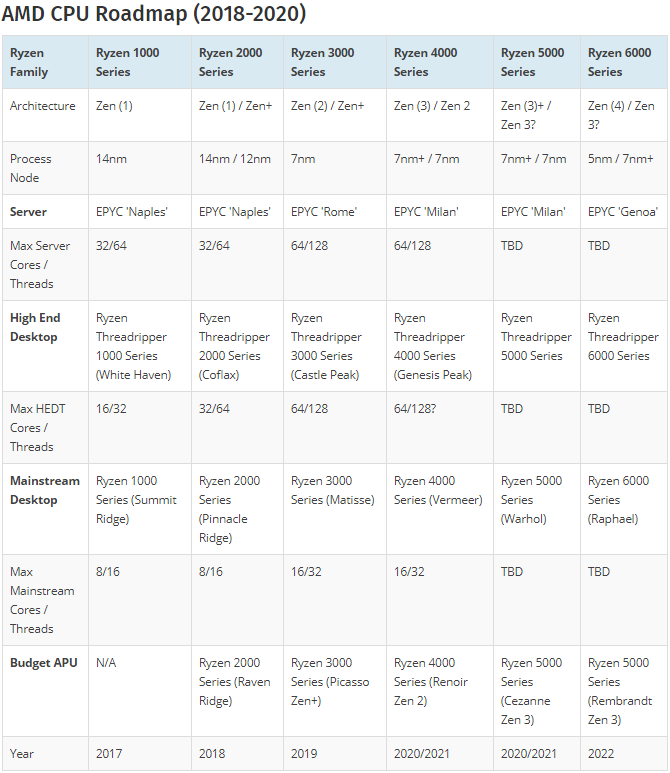
Task: Click the Architecture row label
Action: (x=43, y=106)
